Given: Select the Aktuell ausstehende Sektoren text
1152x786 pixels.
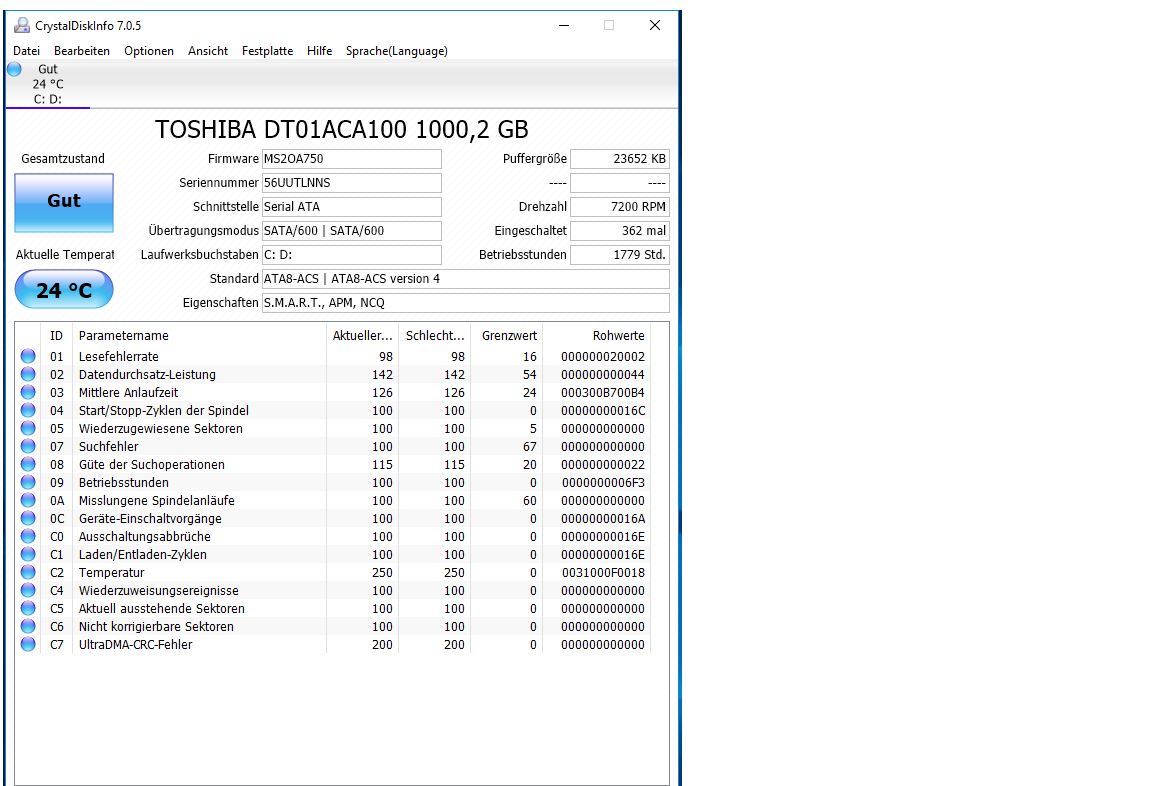Looking at the screenshot, I should tap(162, 608).
